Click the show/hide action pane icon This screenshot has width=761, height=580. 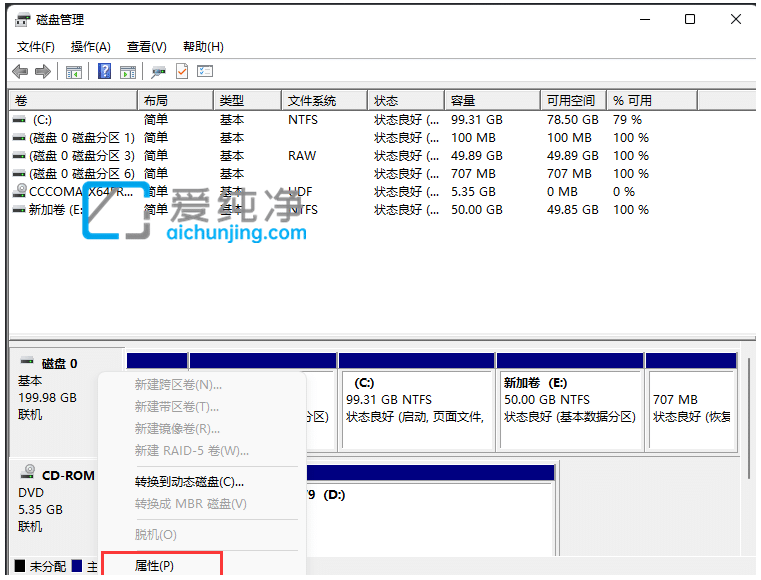(x=128, y=72)
